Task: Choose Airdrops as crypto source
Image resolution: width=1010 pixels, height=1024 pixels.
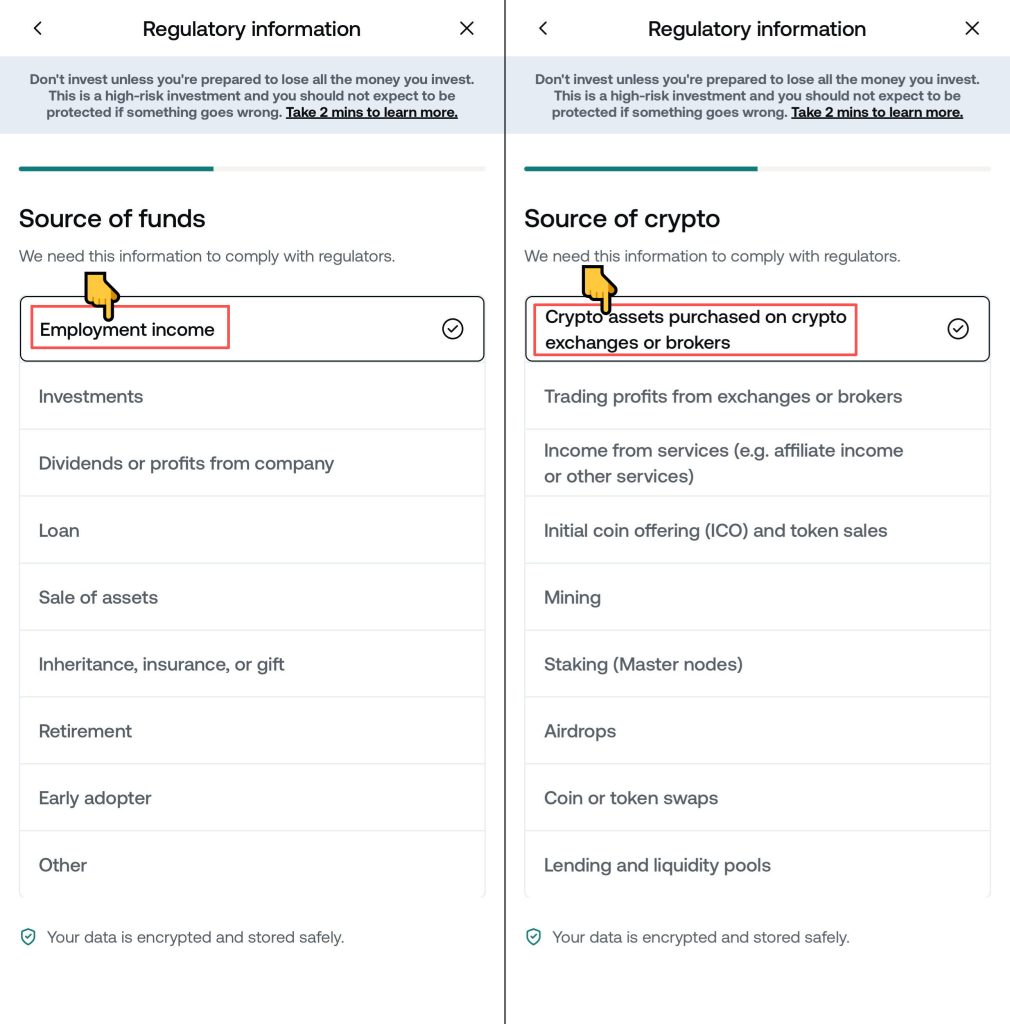Action: tap(757, 732)
